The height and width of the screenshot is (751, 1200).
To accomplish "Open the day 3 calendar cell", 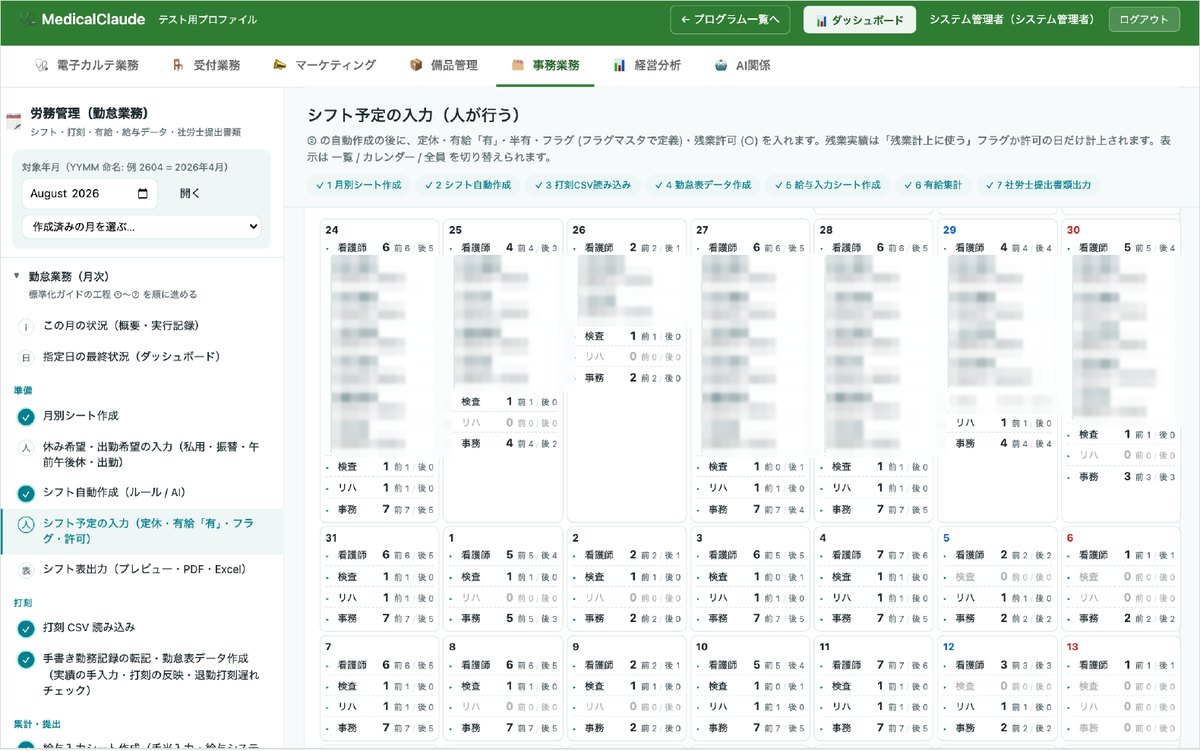I will (x=750, y=579).
